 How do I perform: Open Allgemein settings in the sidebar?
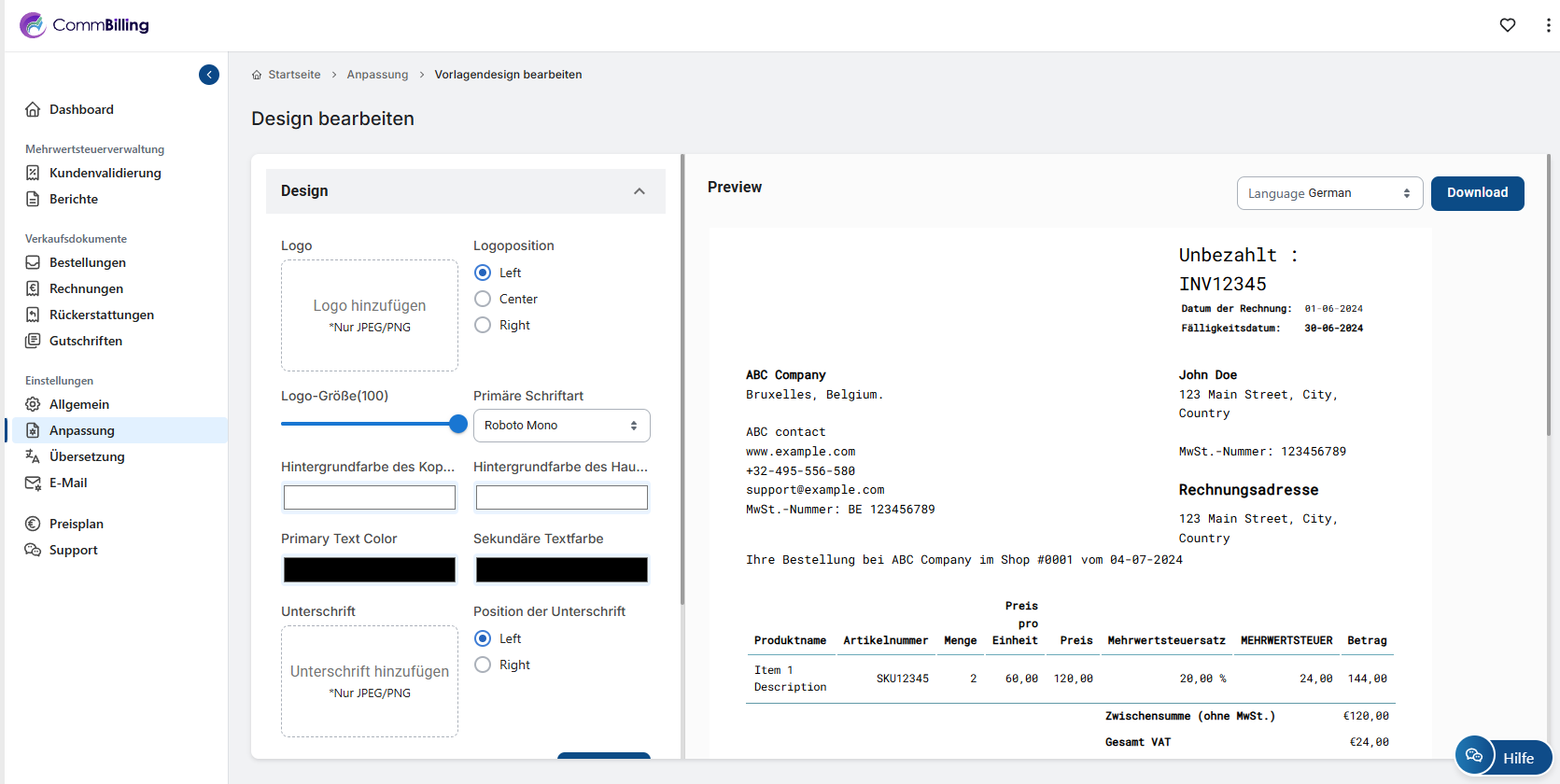pyautogui.click(x=79, y=404)
